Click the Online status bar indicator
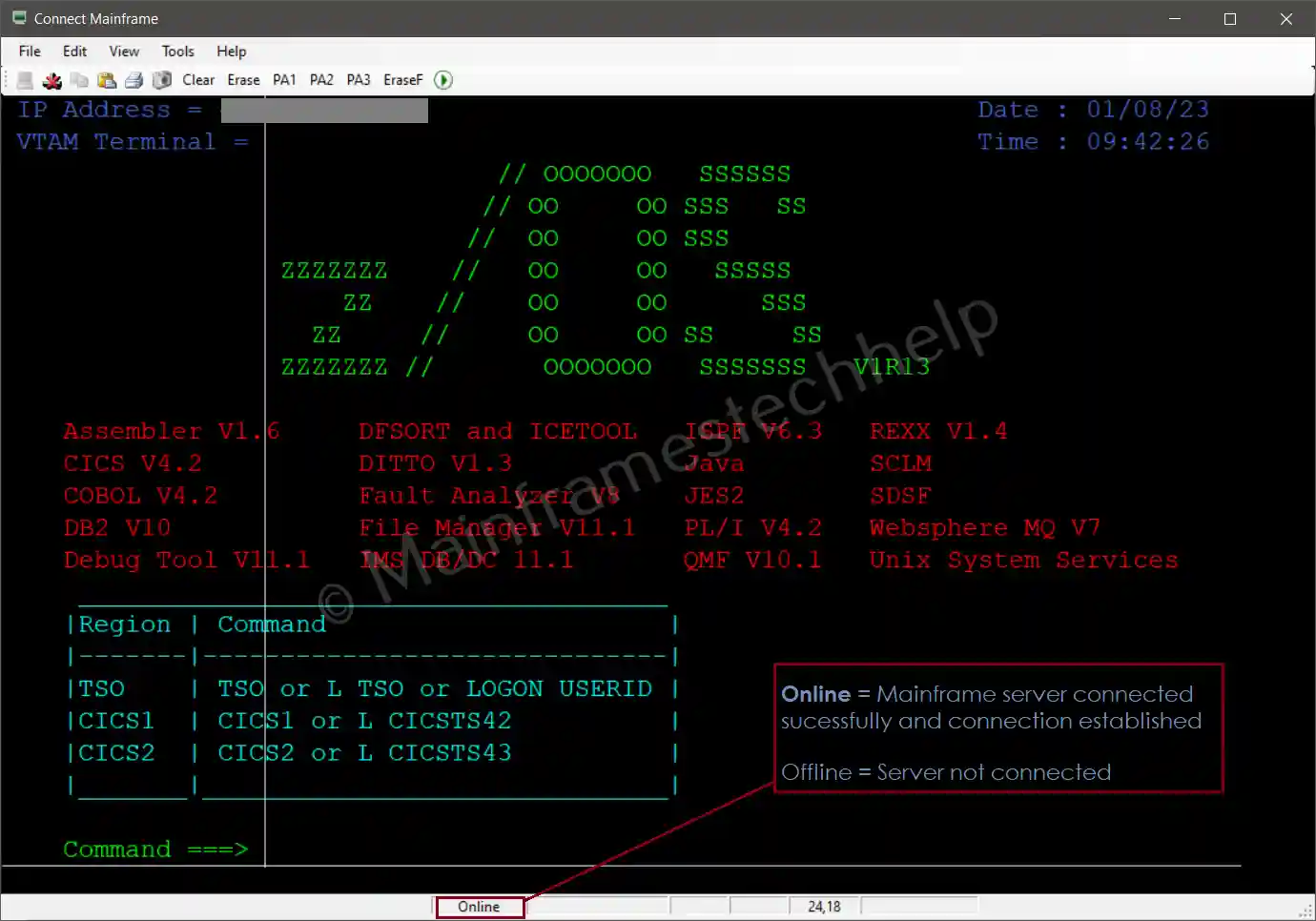Screen dimensions: 1316x921 point(479,907)
